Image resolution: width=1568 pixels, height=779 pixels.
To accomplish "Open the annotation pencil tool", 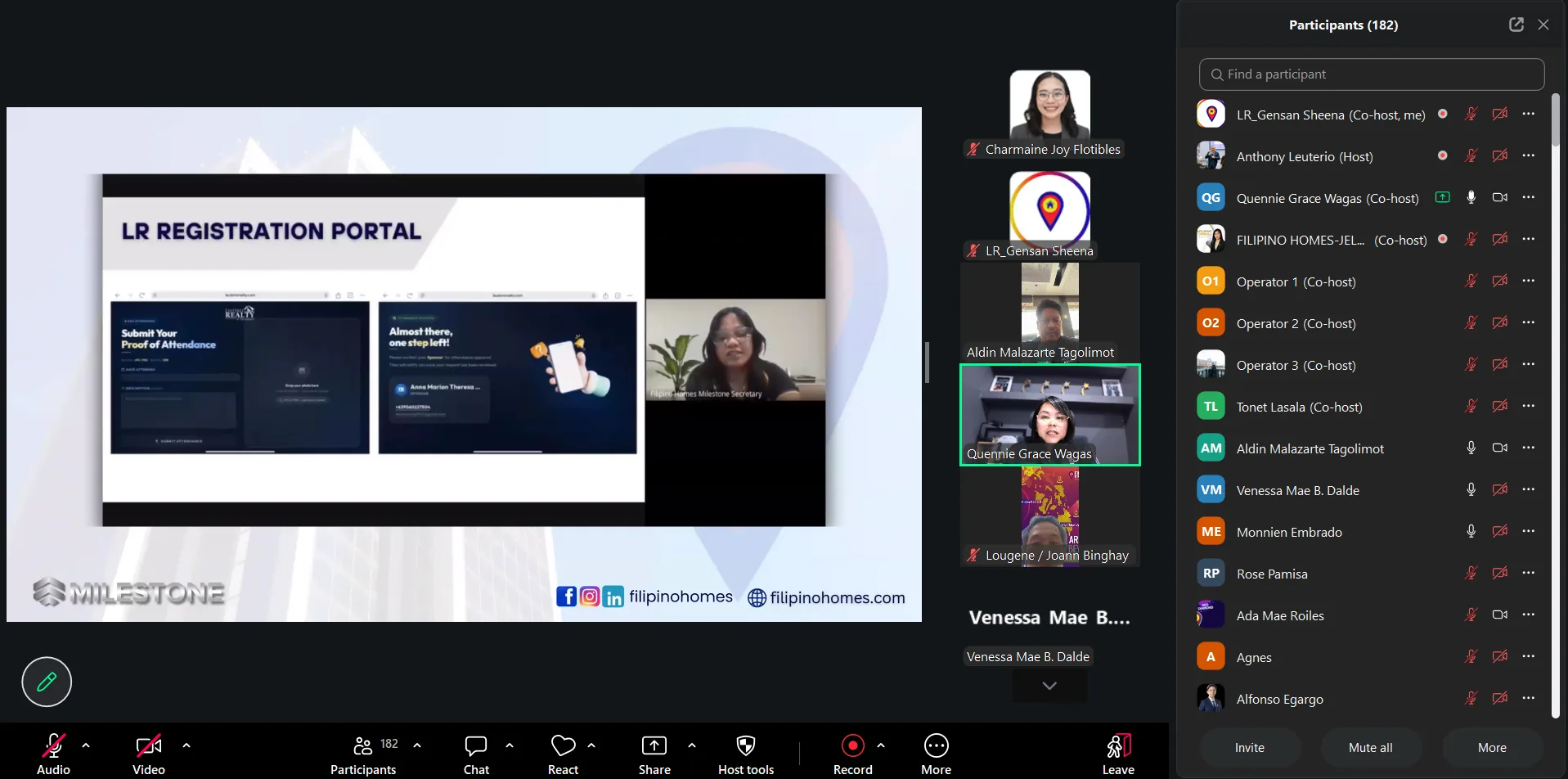I will [47, 682].
